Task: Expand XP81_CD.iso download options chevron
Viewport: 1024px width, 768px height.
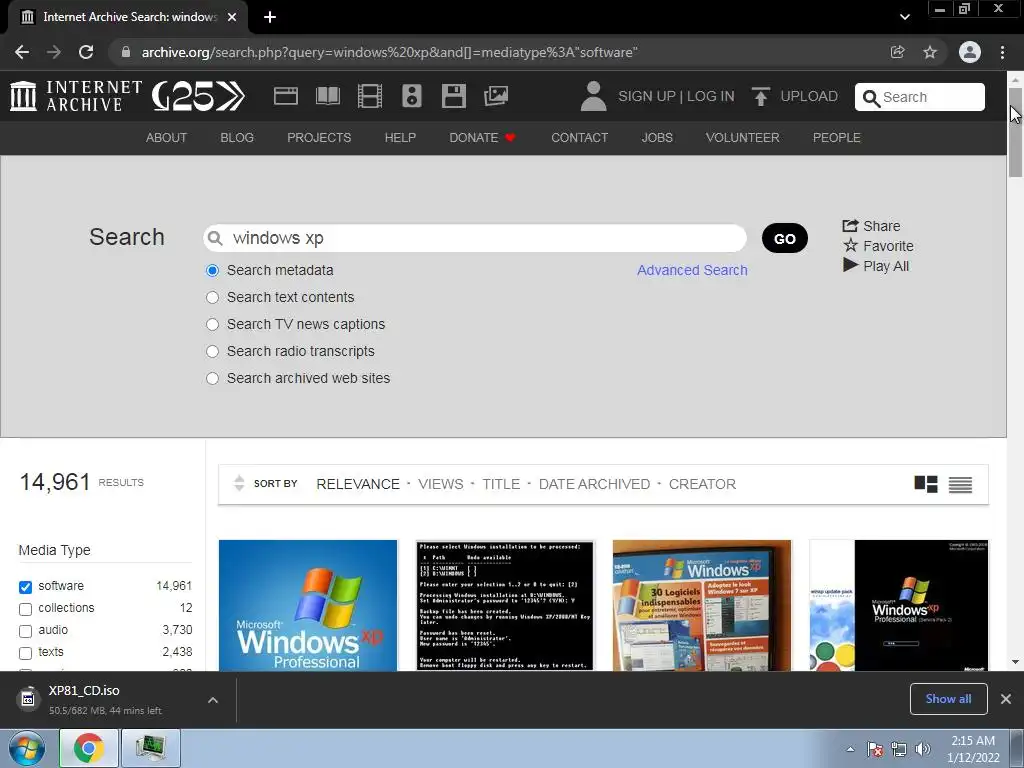Action: (213, 699)
